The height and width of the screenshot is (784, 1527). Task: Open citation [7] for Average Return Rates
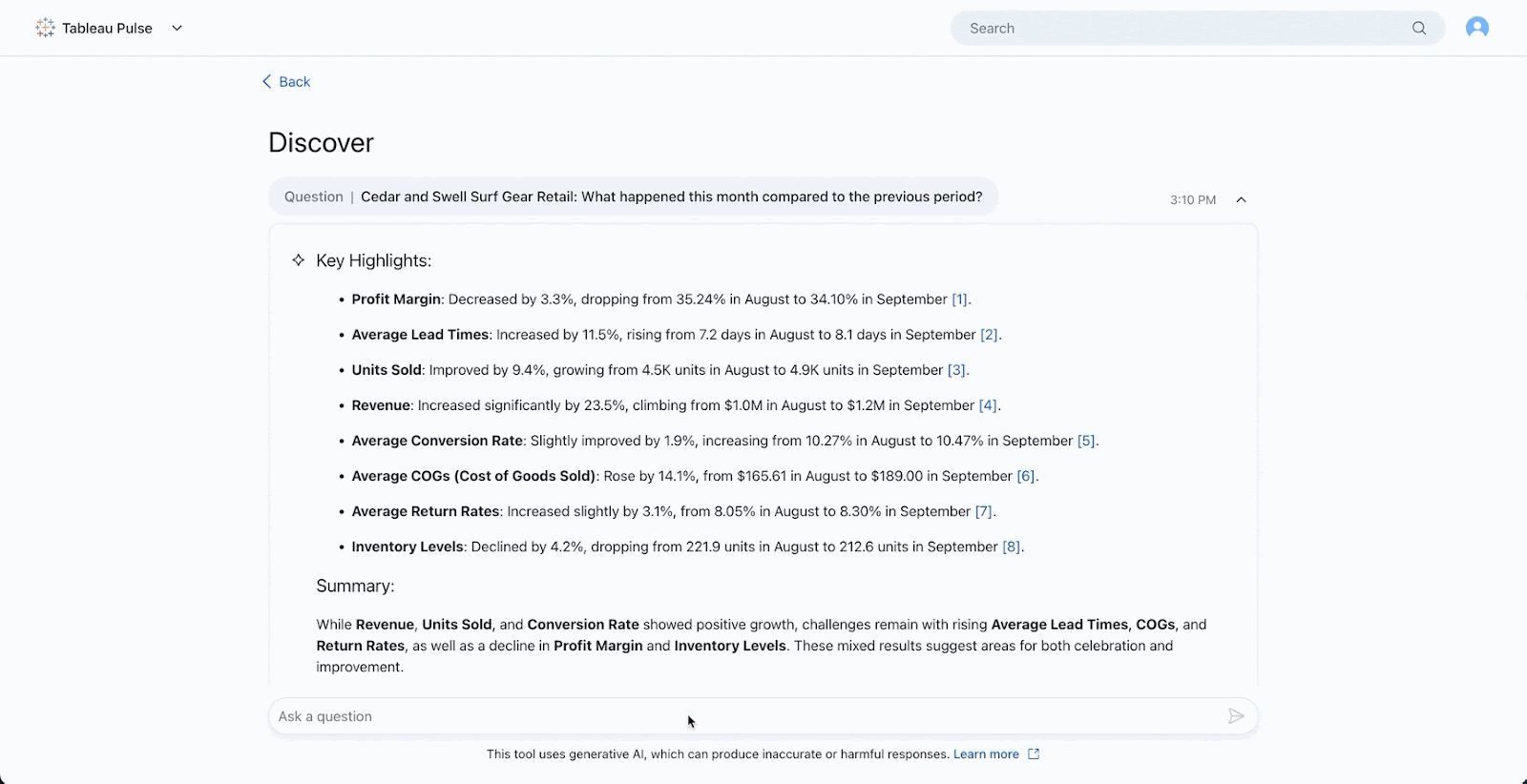tap(983, 511)
